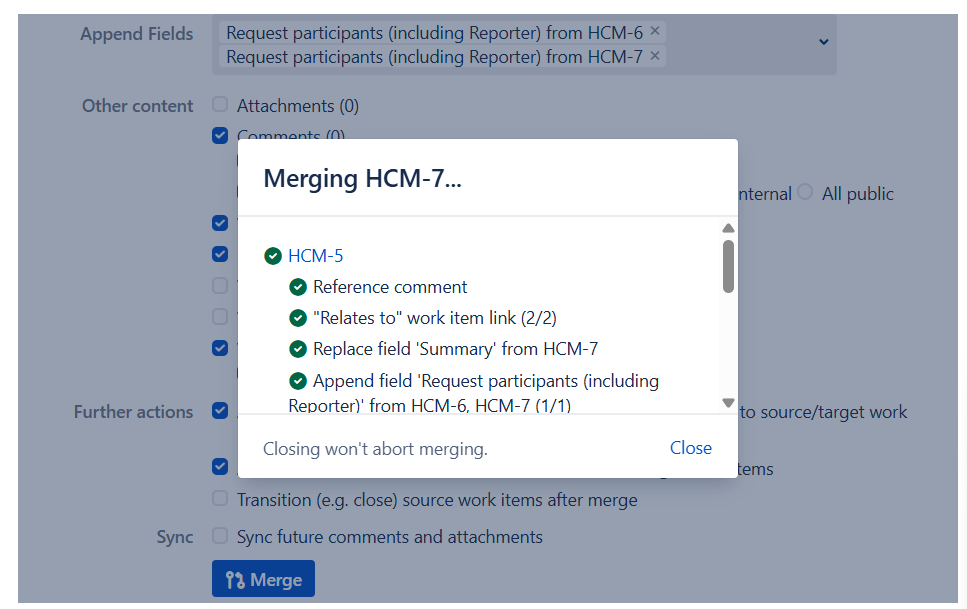Enable the Attachments (0) checkbox

point(220,105)
